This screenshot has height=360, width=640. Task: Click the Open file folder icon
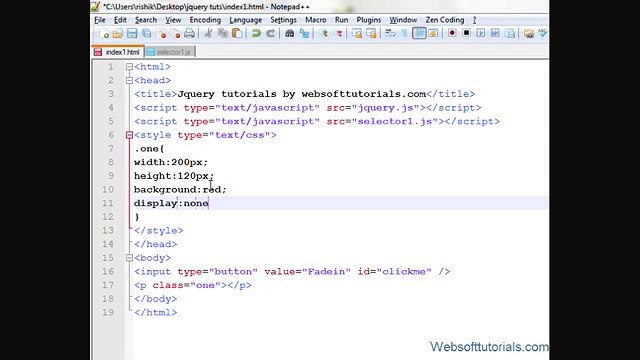(x=118, y=33)
